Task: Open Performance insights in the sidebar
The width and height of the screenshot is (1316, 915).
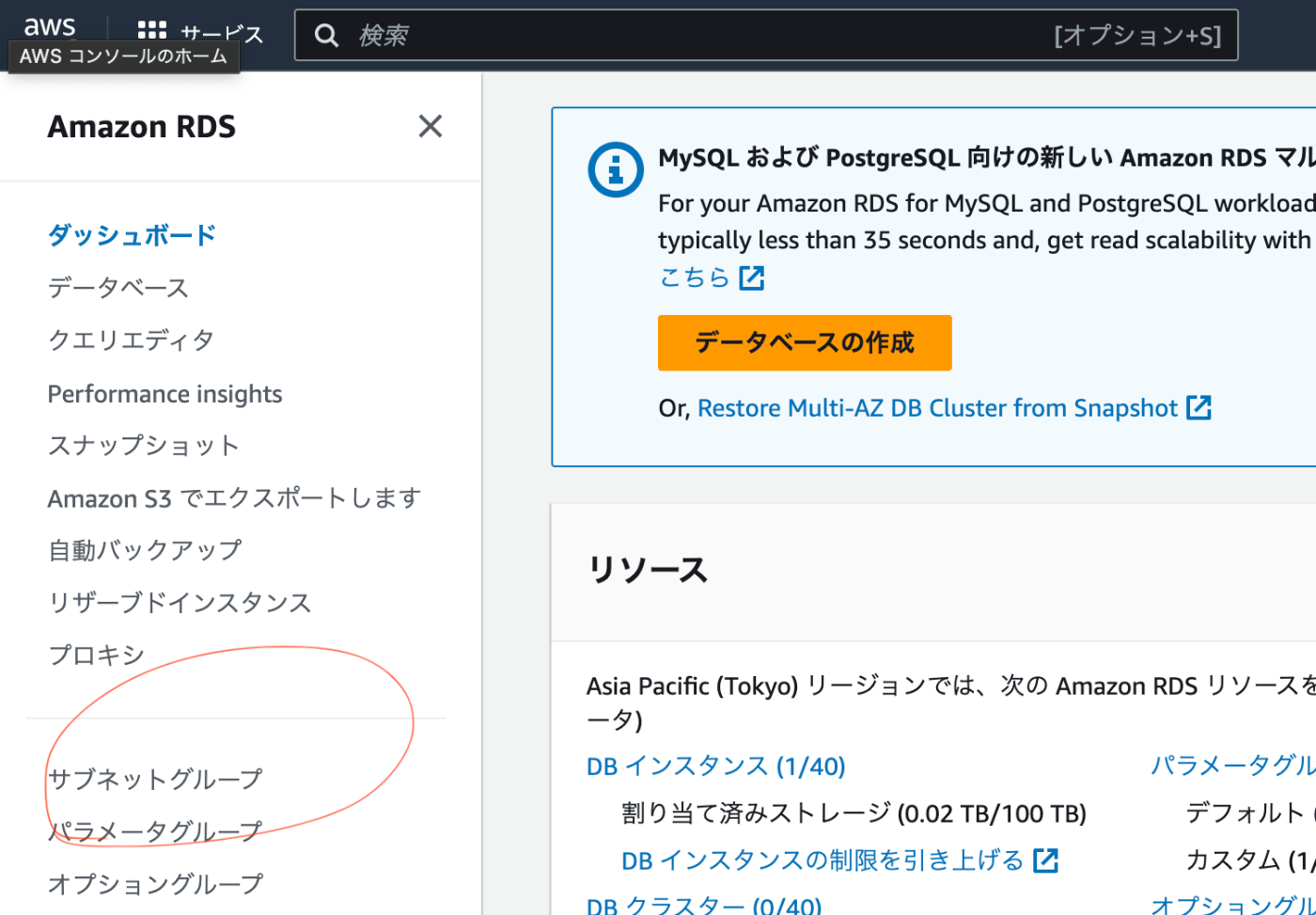Action: [x=164, y=393]
